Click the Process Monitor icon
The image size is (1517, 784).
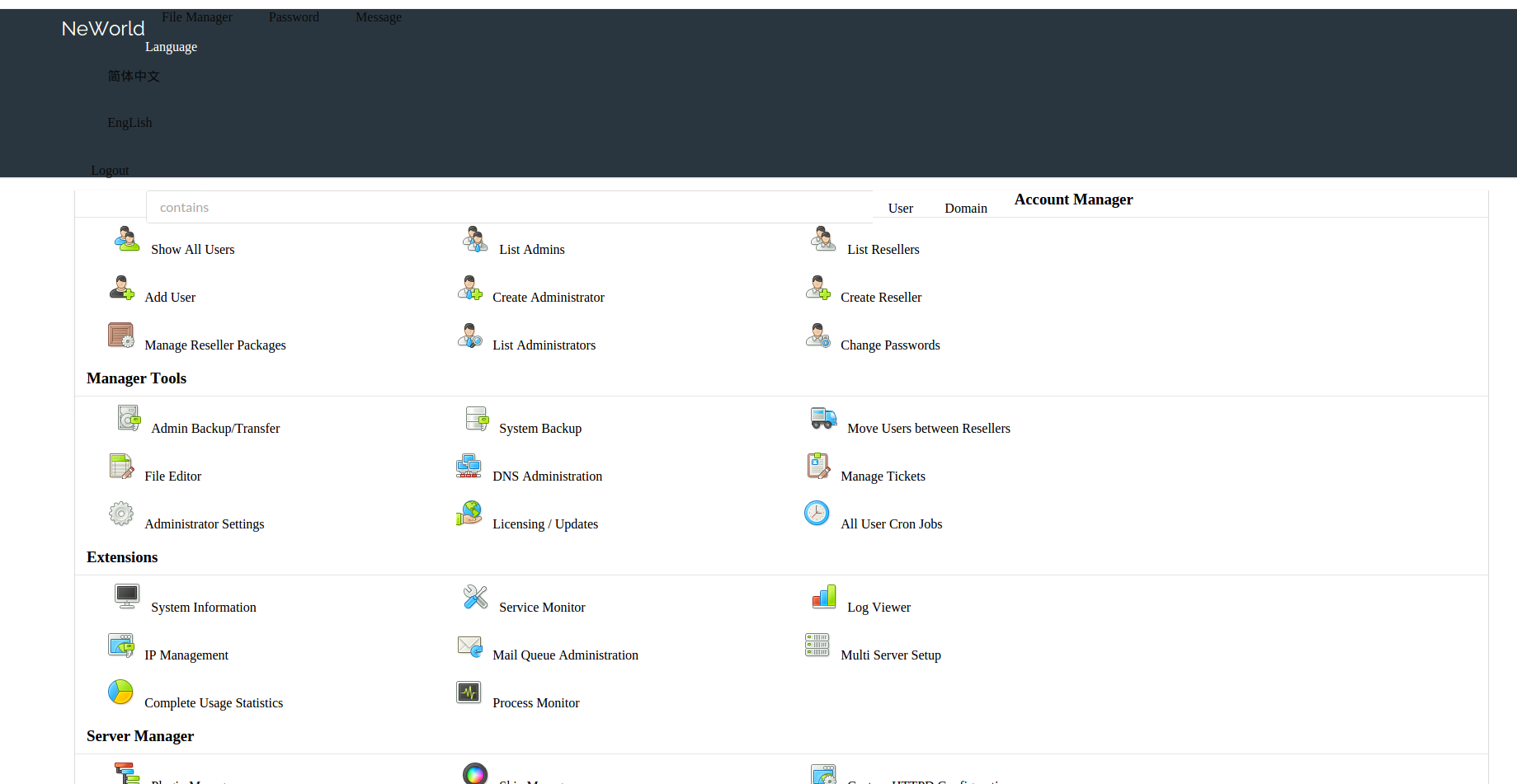tap(469, 692)
